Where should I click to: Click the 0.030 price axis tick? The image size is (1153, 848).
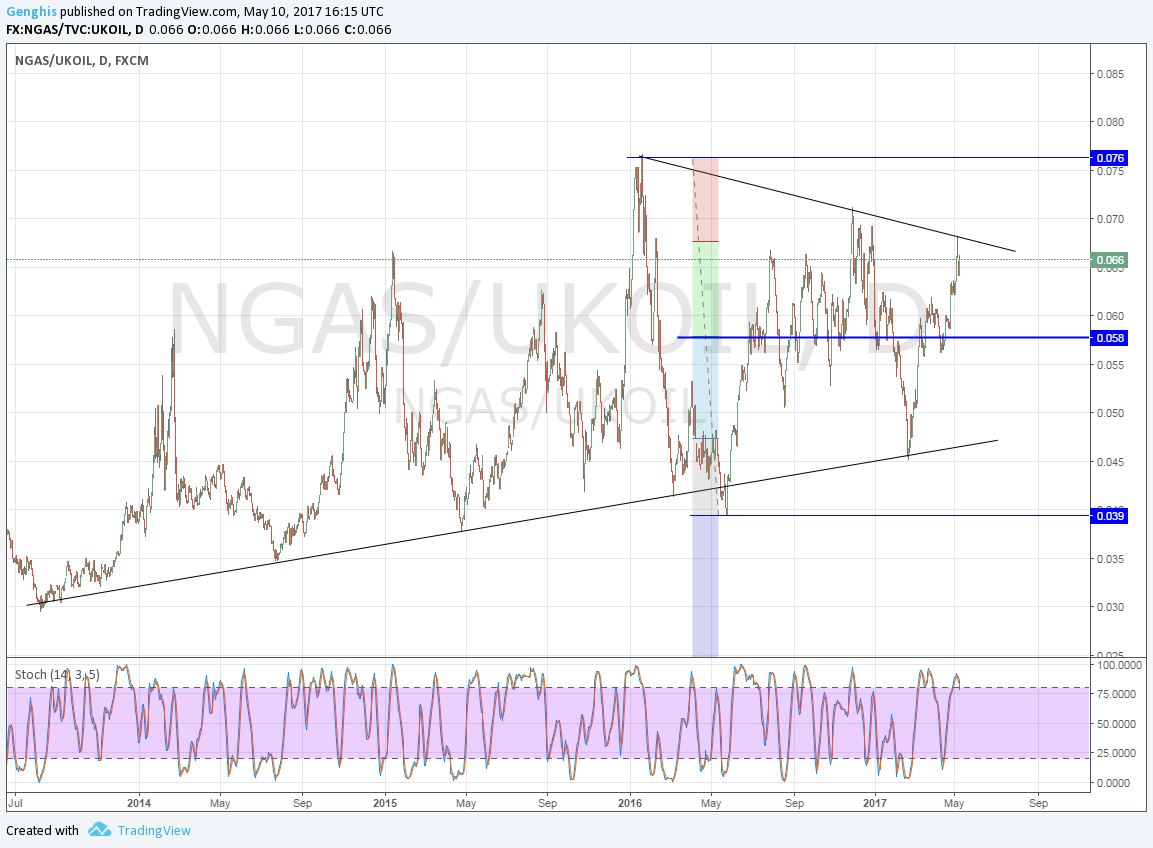pos(1110,608)
